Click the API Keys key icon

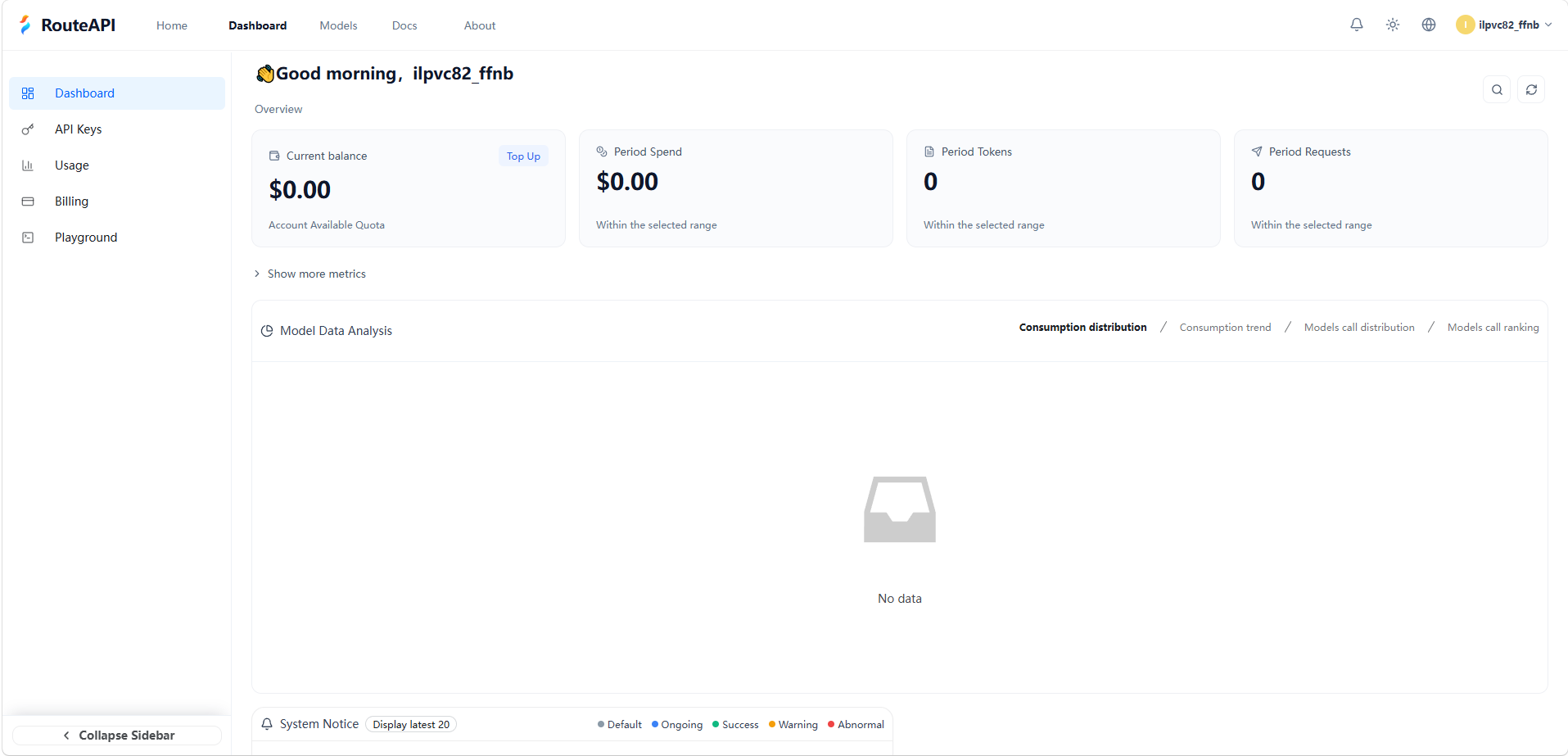28,129
